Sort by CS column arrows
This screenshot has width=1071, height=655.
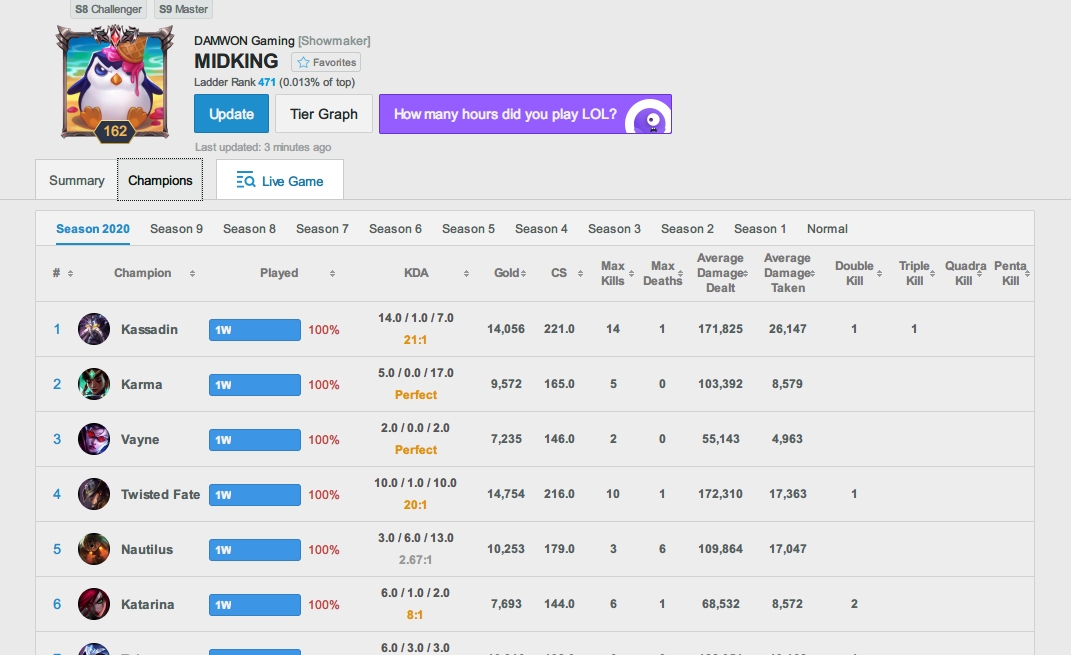pyautogui.click(x=581, y=273)
